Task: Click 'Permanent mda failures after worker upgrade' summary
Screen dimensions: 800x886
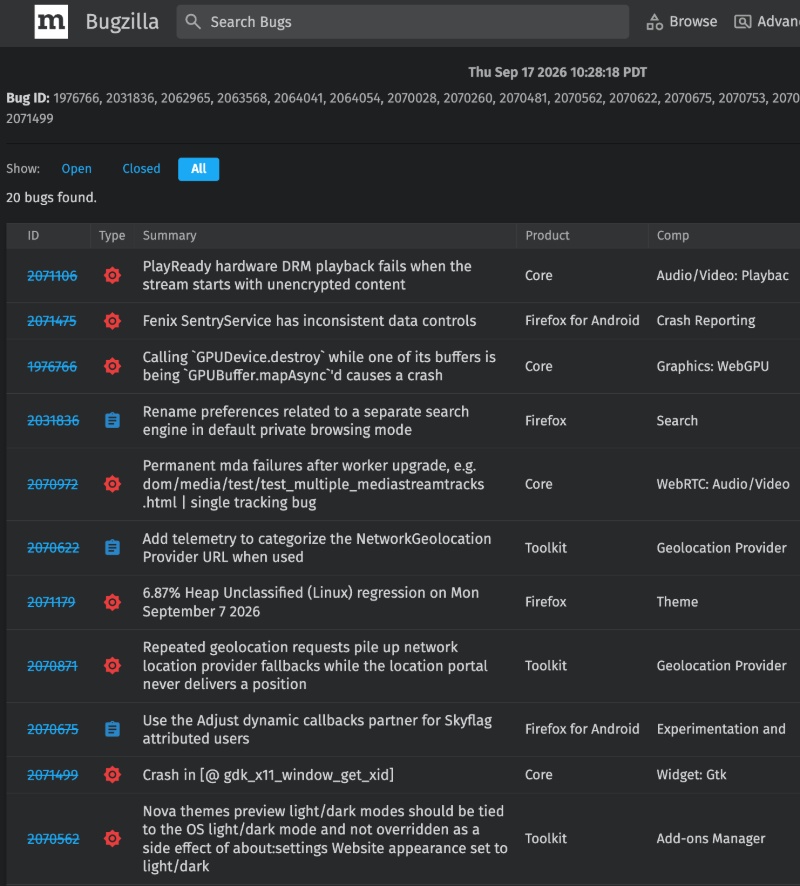Action: (314, 484)
